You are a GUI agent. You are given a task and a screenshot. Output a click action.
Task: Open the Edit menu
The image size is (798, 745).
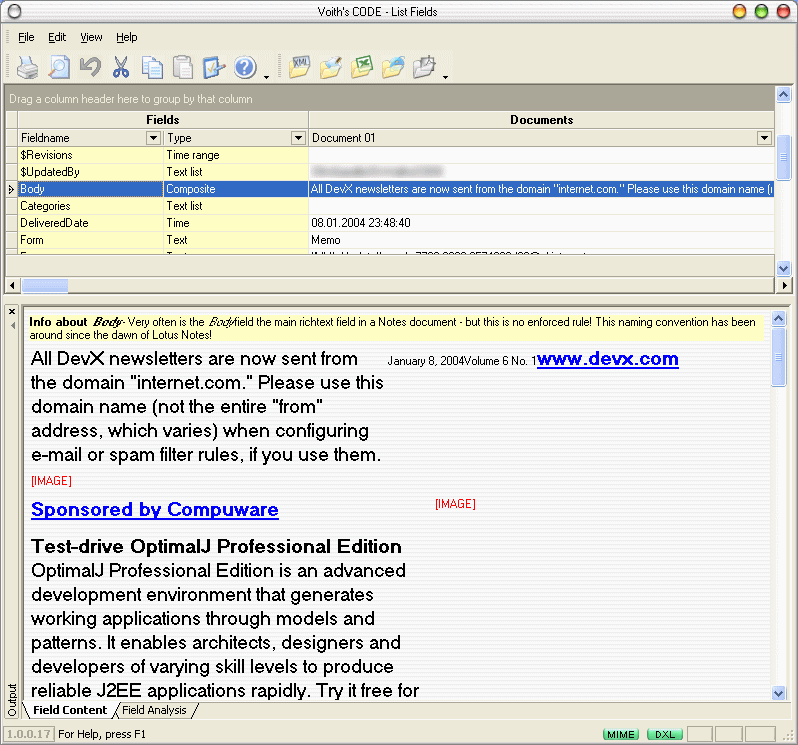coord(57,37)
